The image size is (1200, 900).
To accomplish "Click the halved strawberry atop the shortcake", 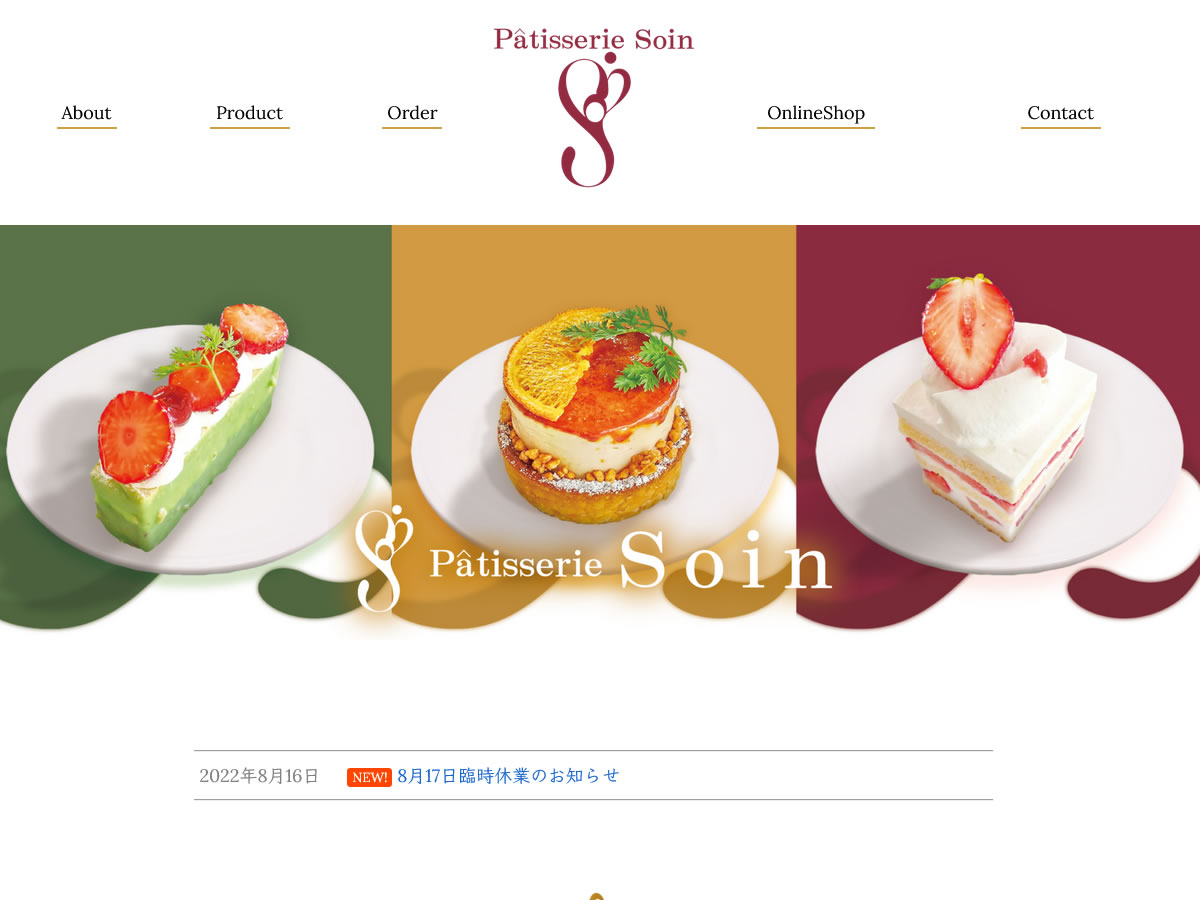I will coord(966,333).
